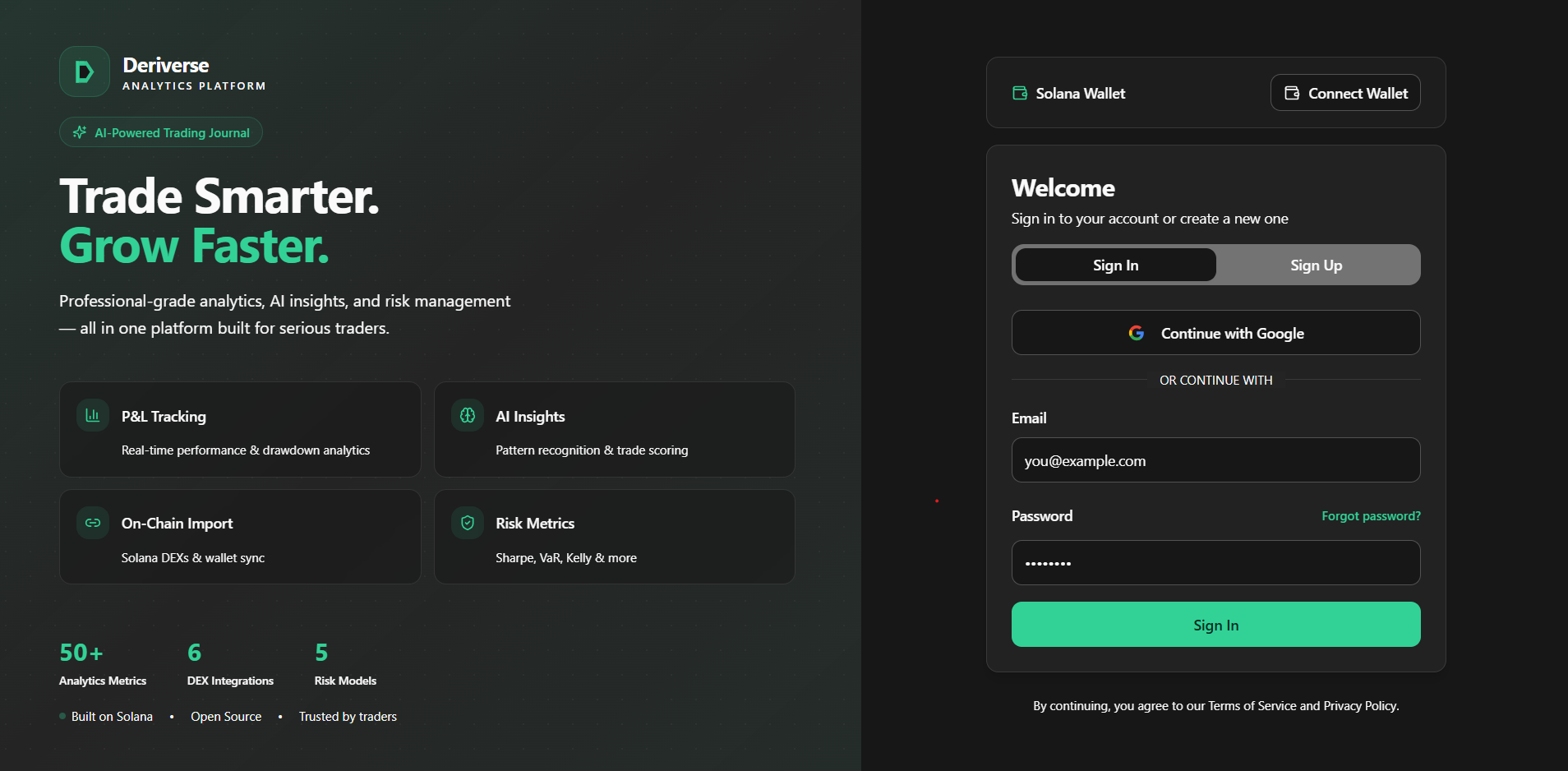Switch to the Sign Up tab
1568x771 pixels.
pos(1317,265)
